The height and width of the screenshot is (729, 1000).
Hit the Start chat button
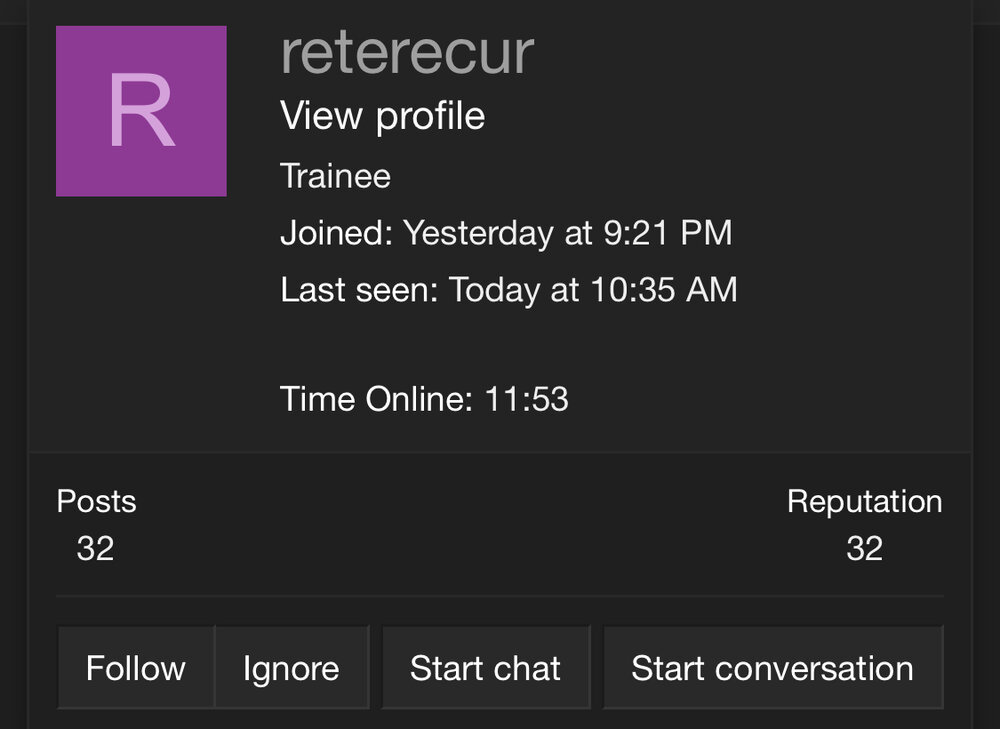point(486,668)
